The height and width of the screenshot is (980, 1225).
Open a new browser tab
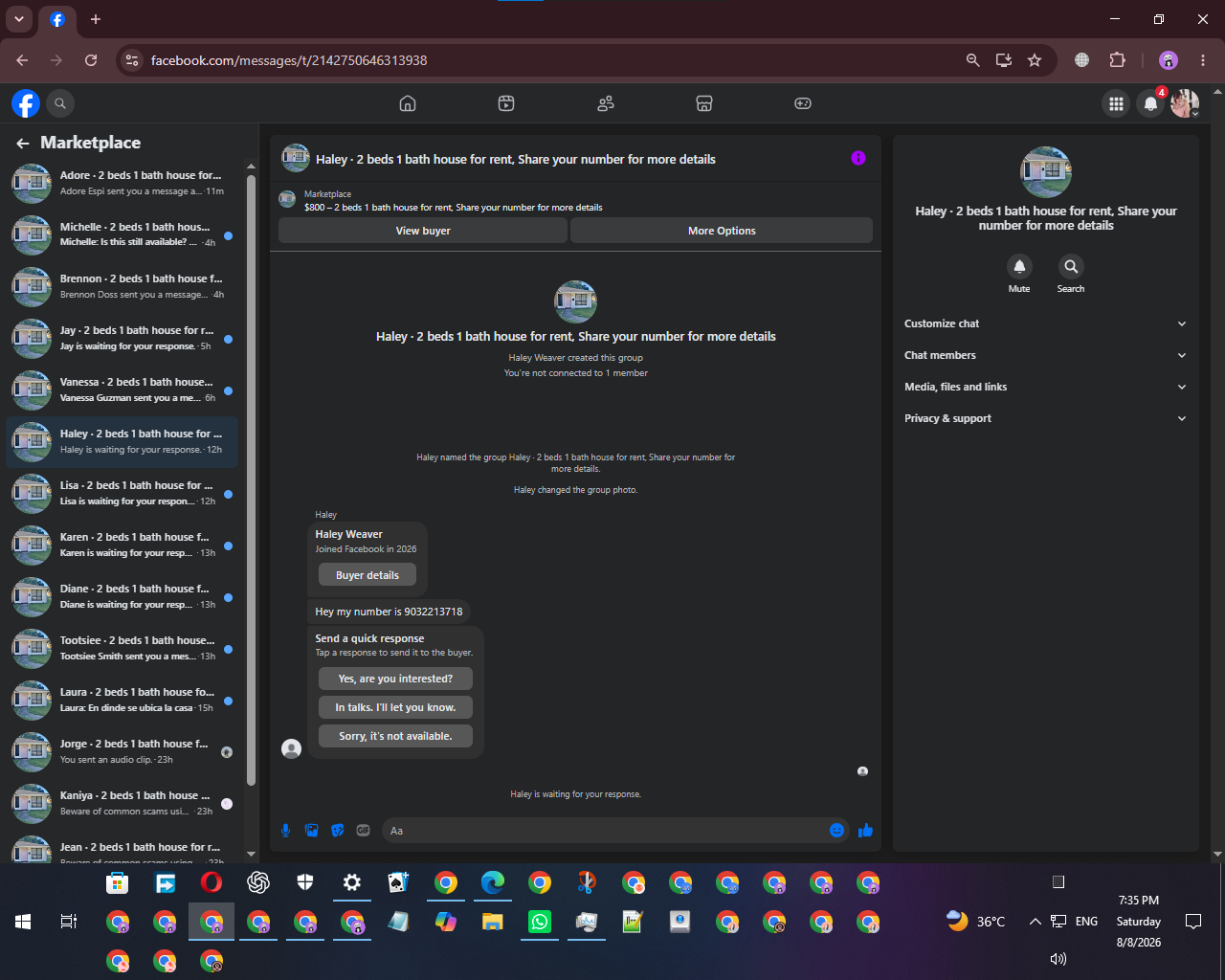tap(96, 19)
